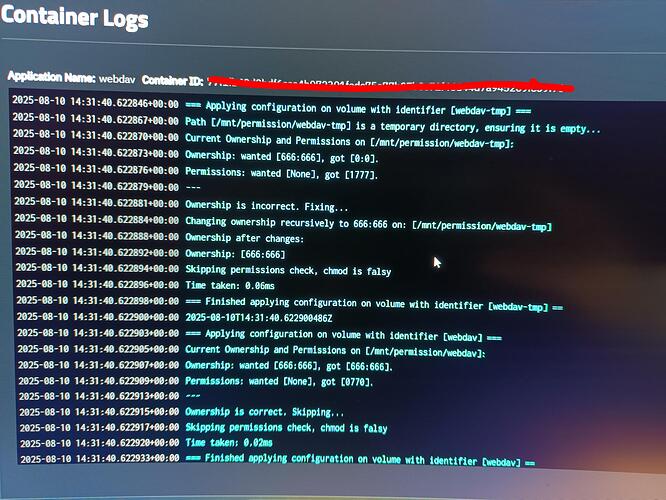Click 'Ownership is correct. Skipping...' log line
Image resolution: width=666 pixels, height=500 pixels.
point(263,412)
